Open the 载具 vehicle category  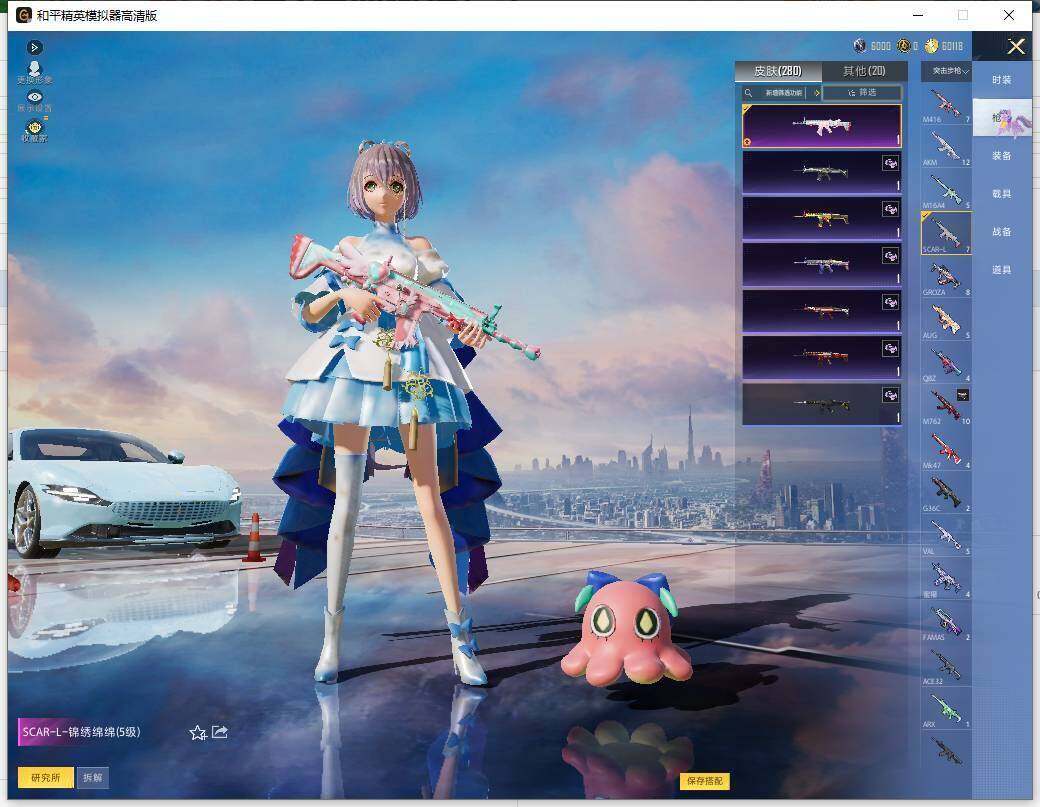(1002, 194)
